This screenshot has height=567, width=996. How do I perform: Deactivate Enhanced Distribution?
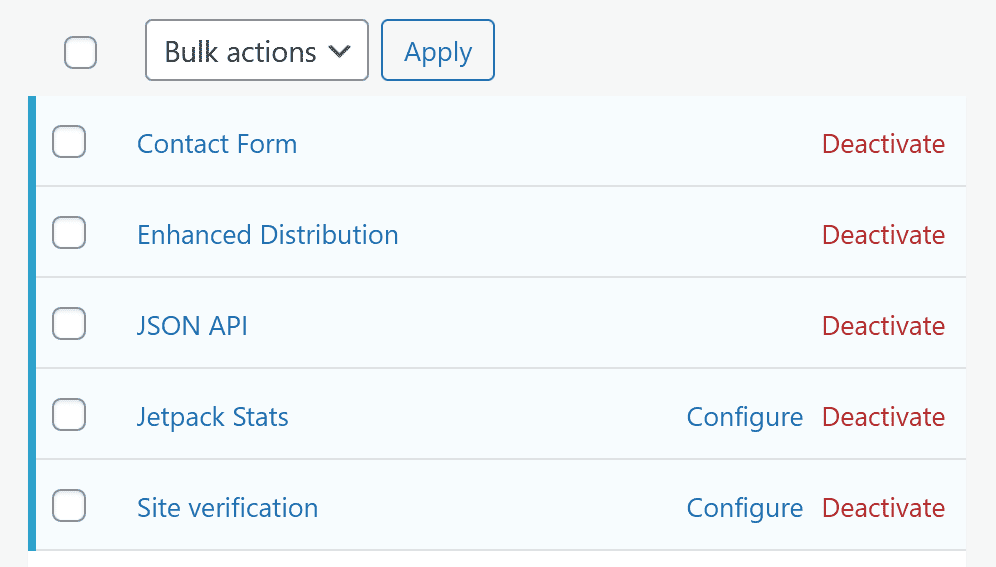[x=884, y=235]
